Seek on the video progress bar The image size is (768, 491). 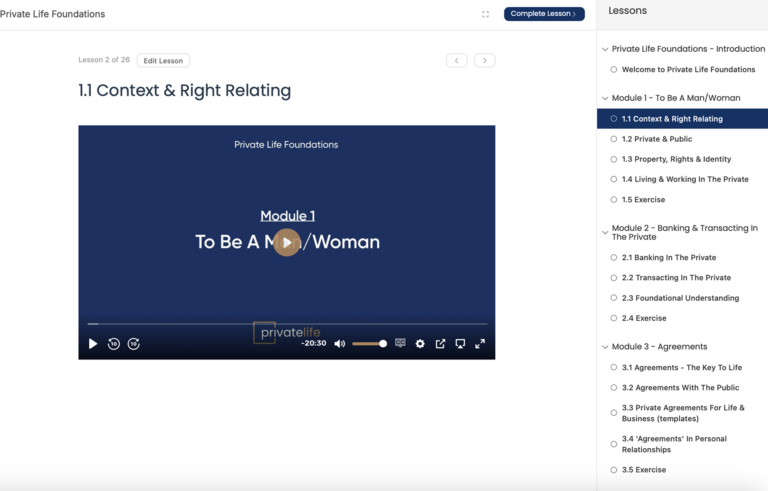point(287,324)
